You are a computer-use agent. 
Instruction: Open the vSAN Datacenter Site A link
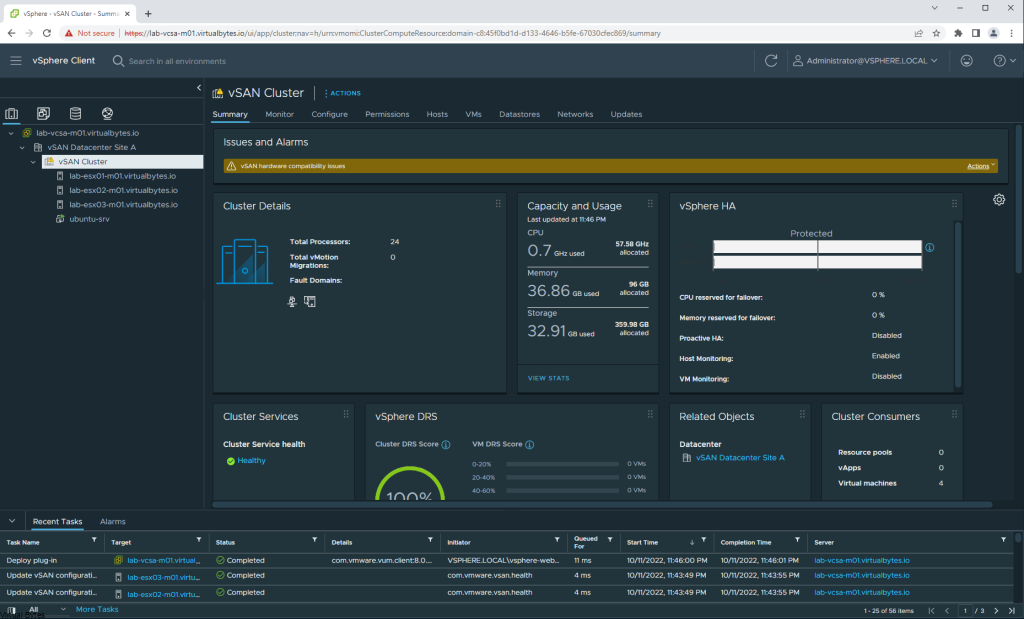tap(740, 458)
